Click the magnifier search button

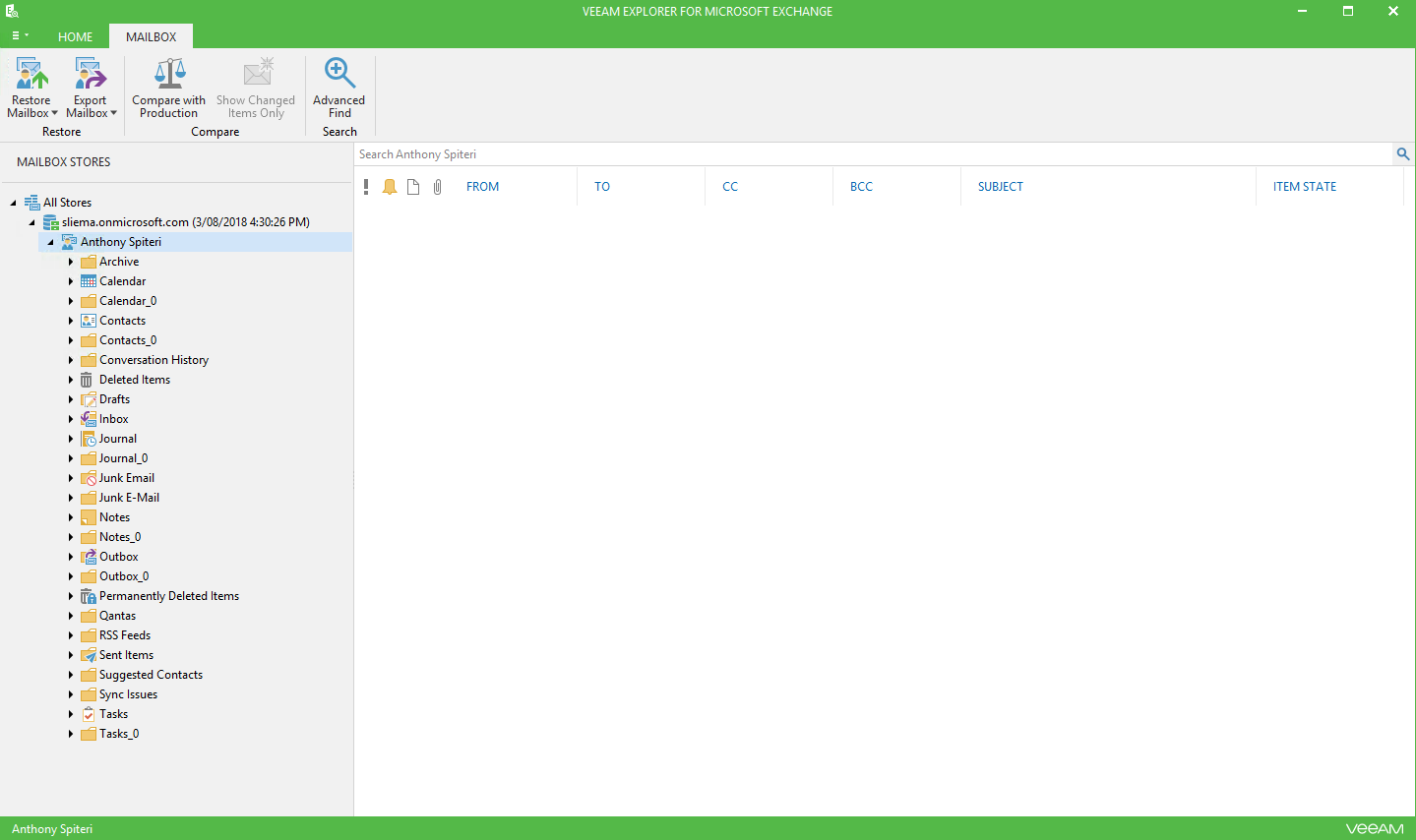[x=1403, y=154]
